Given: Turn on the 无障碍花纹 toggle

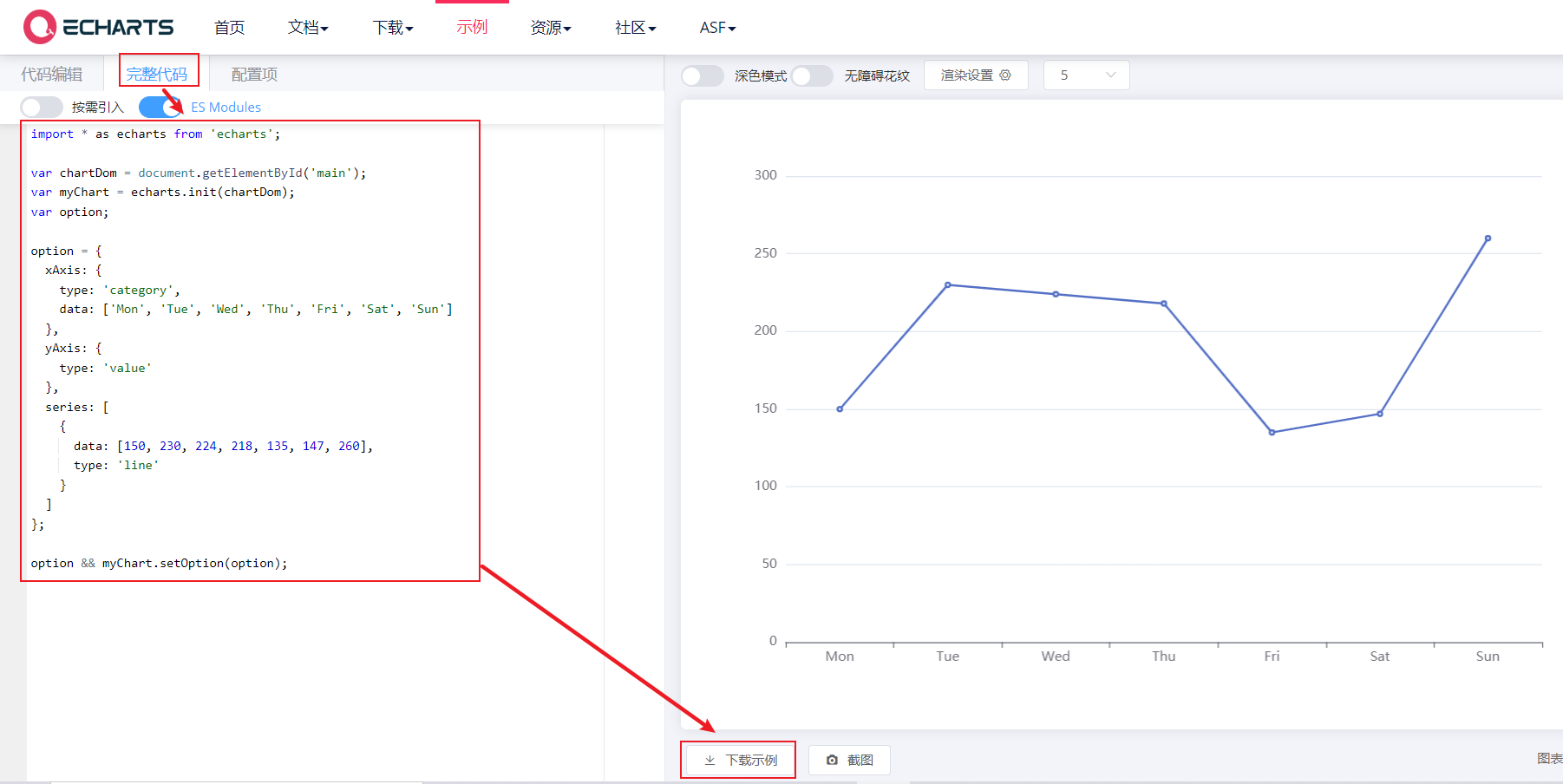Looking at the screenshot, I should coord(813,75).
